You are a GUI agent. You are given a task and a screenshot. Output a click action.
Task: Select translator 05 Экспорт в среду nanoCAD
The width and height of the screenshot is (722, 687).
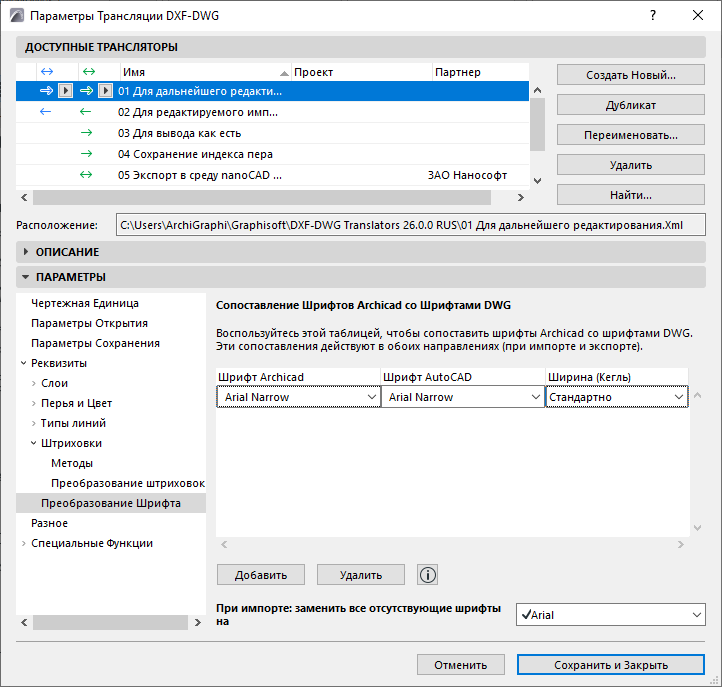(x=272, y=175)
